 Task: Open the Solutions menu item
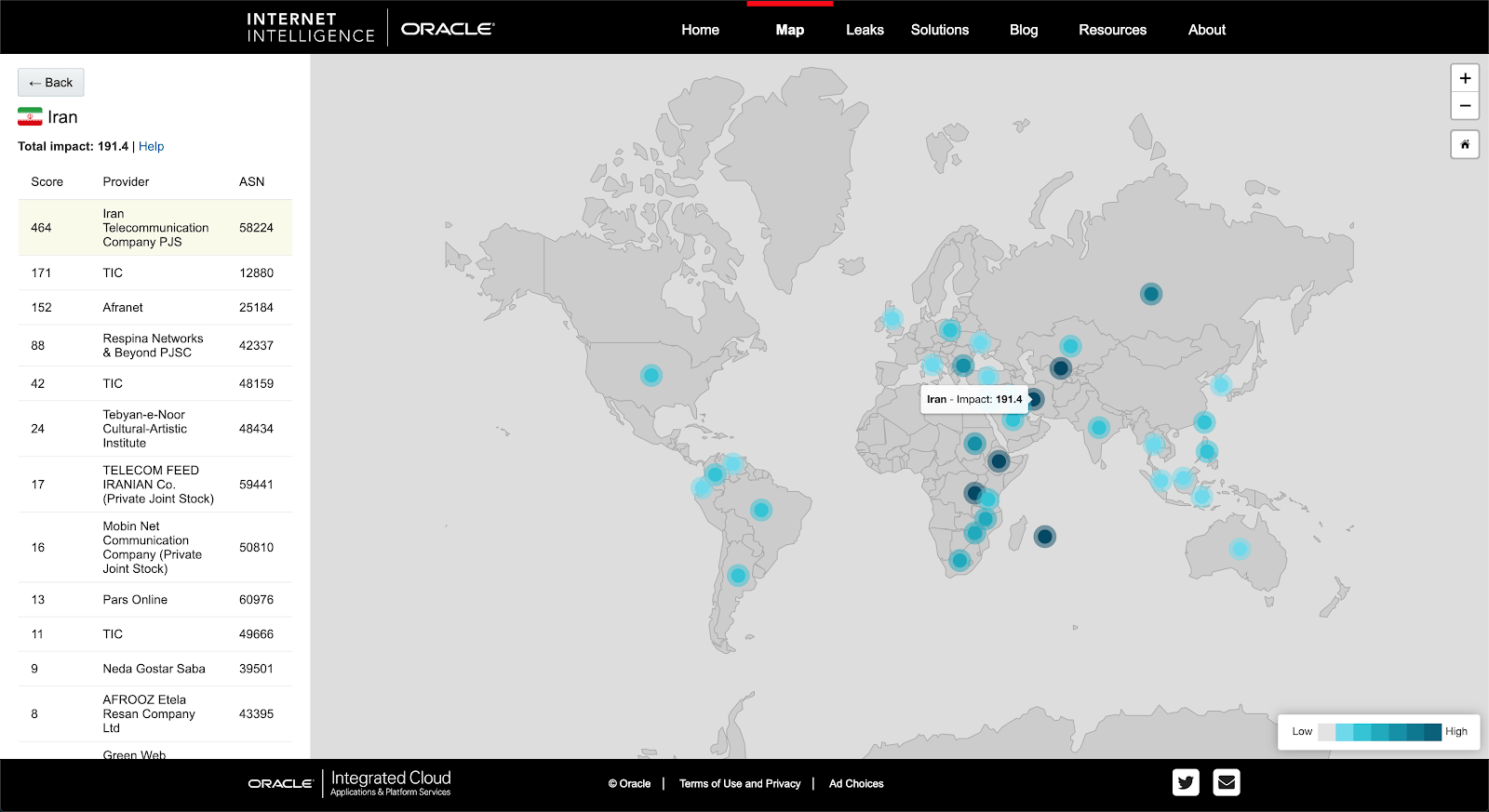pos(940,30)
